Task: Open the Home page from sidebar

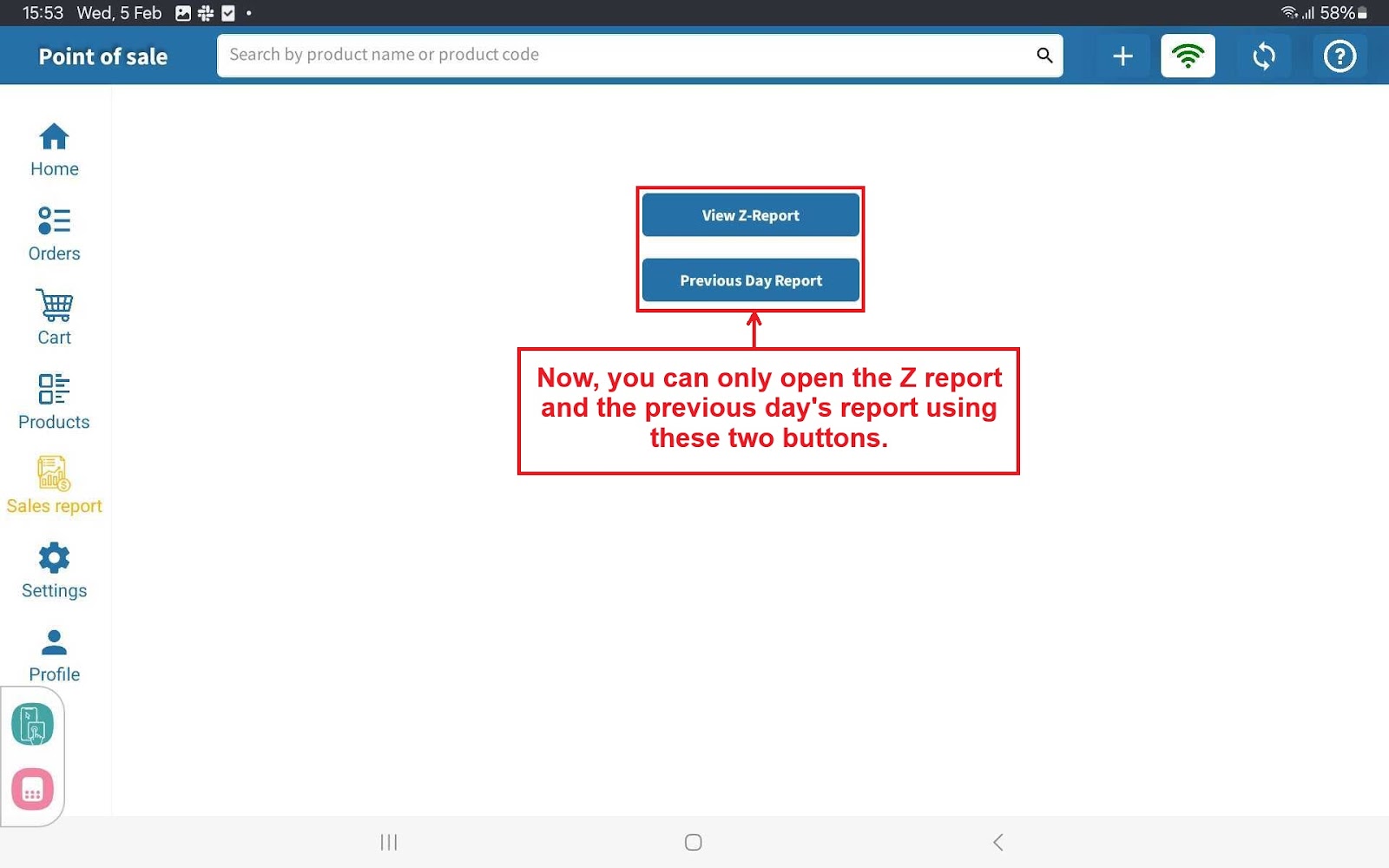Action: [x=54, y=149]
